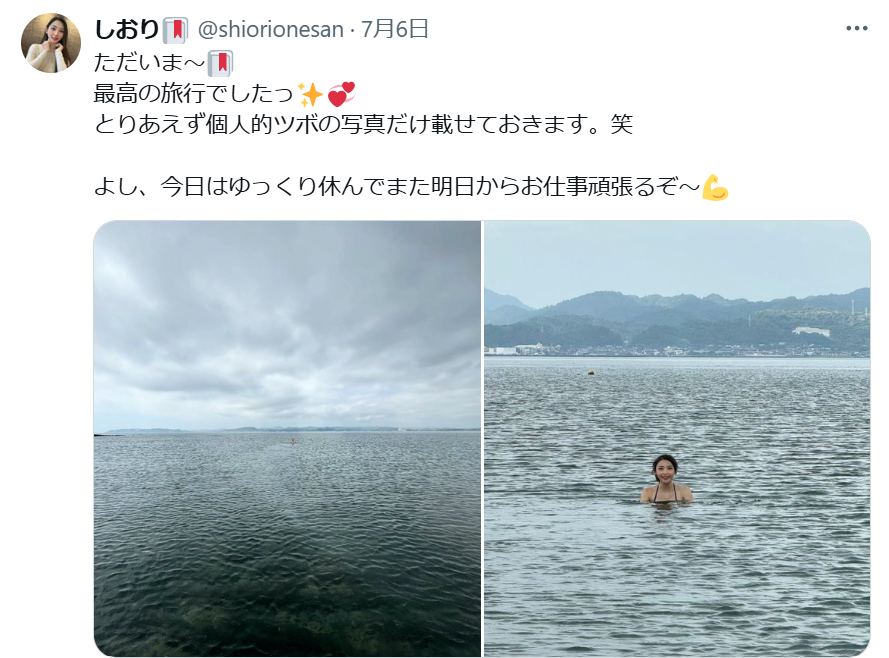
Task: Click the tweet line 最高の旅行でしたっ
Action: (x=193, y=94)
